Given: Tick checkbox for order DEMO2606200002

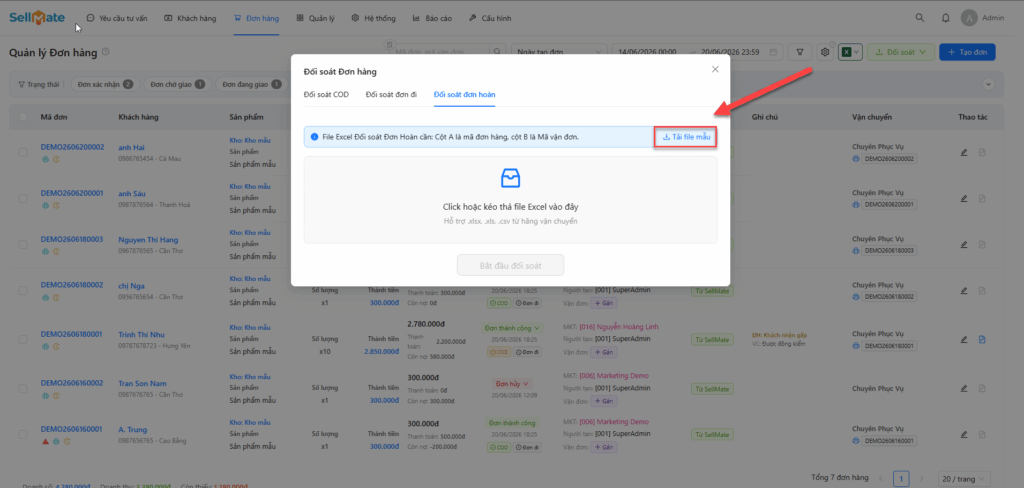Looking at the screenshot, I should 23,152.
